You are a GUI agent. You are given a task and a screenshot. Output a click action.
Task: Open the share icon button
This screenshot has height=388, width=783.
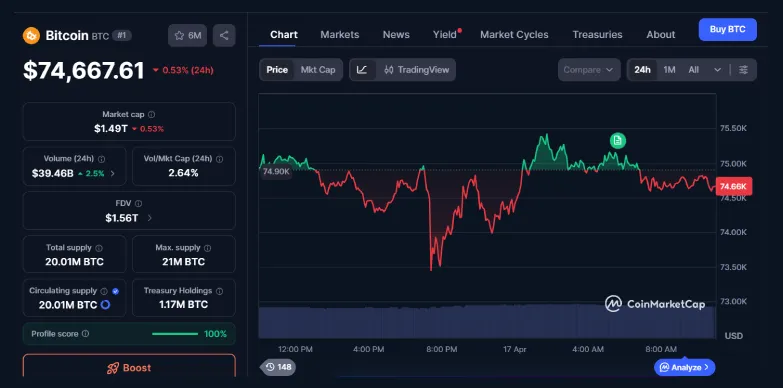click(x=224, y=35)
